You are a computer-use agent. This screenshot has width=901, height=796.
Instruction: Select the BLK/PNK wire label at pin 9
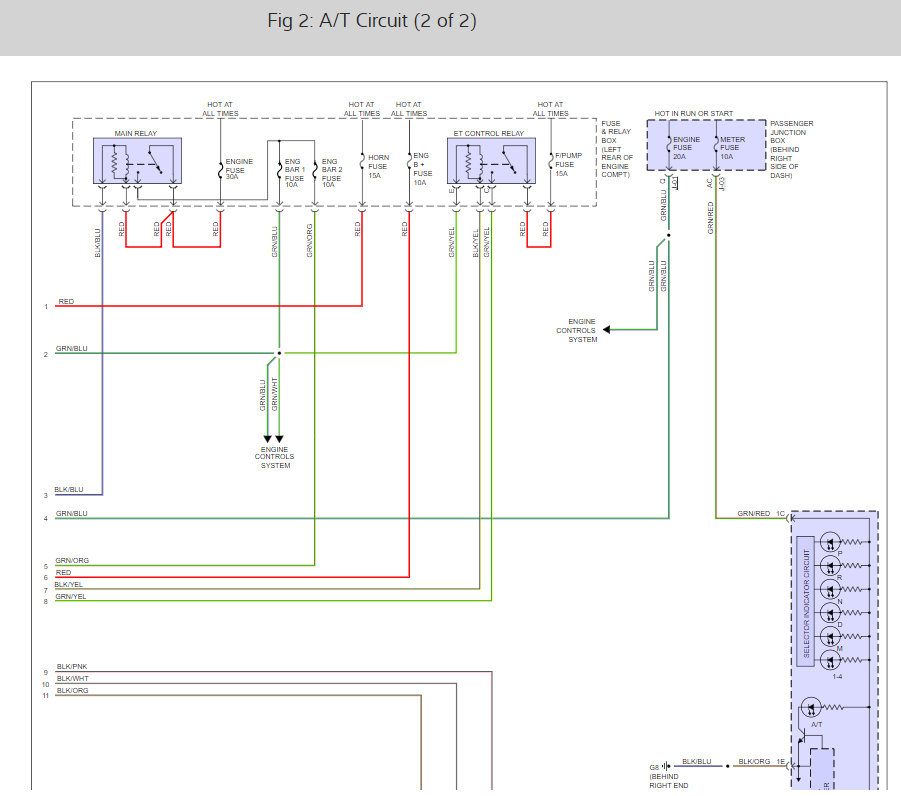coord(72,667)
